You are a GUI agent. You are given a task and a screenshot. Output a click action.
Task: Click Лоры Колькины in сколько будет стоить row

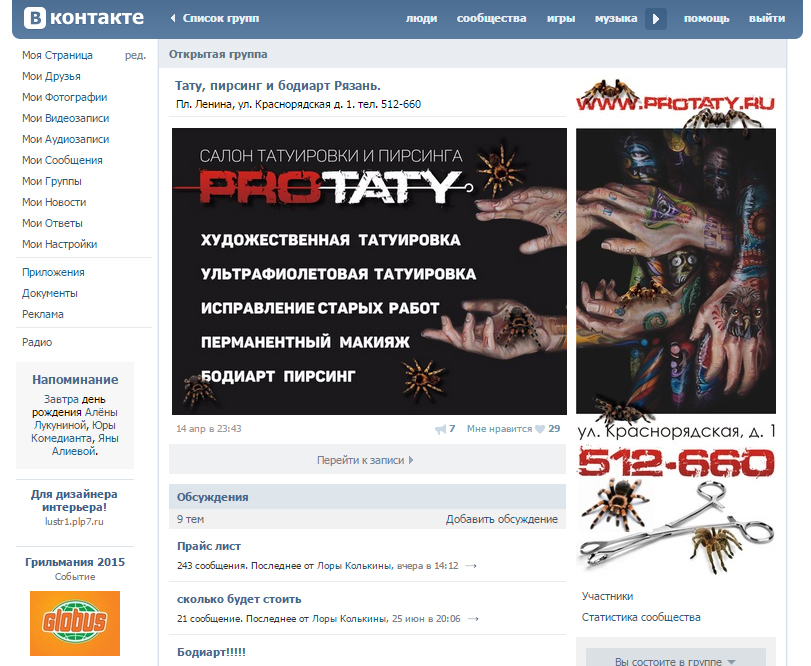[350, 618]
